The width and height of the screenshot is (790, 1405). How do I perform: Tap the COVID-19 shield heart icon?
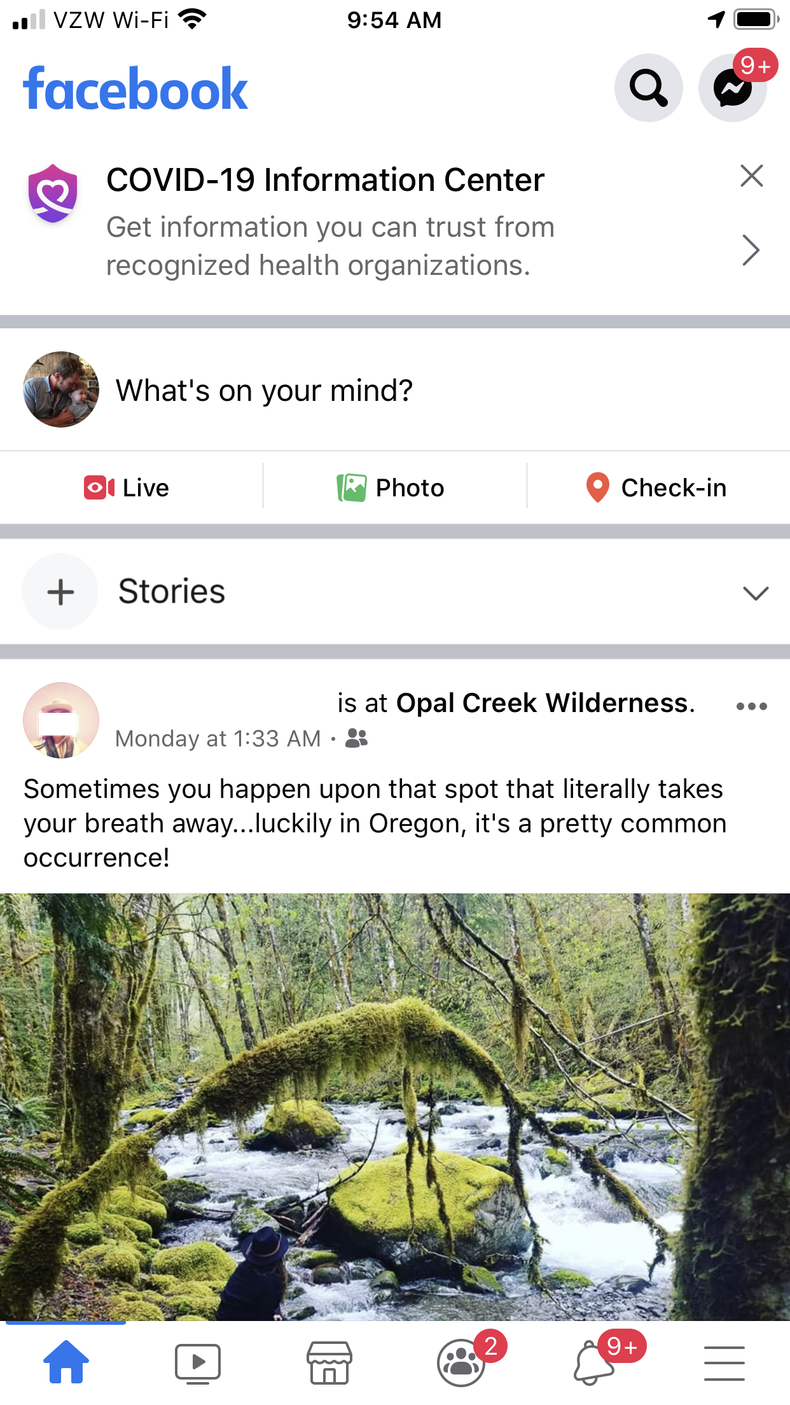tap(53, 193)
